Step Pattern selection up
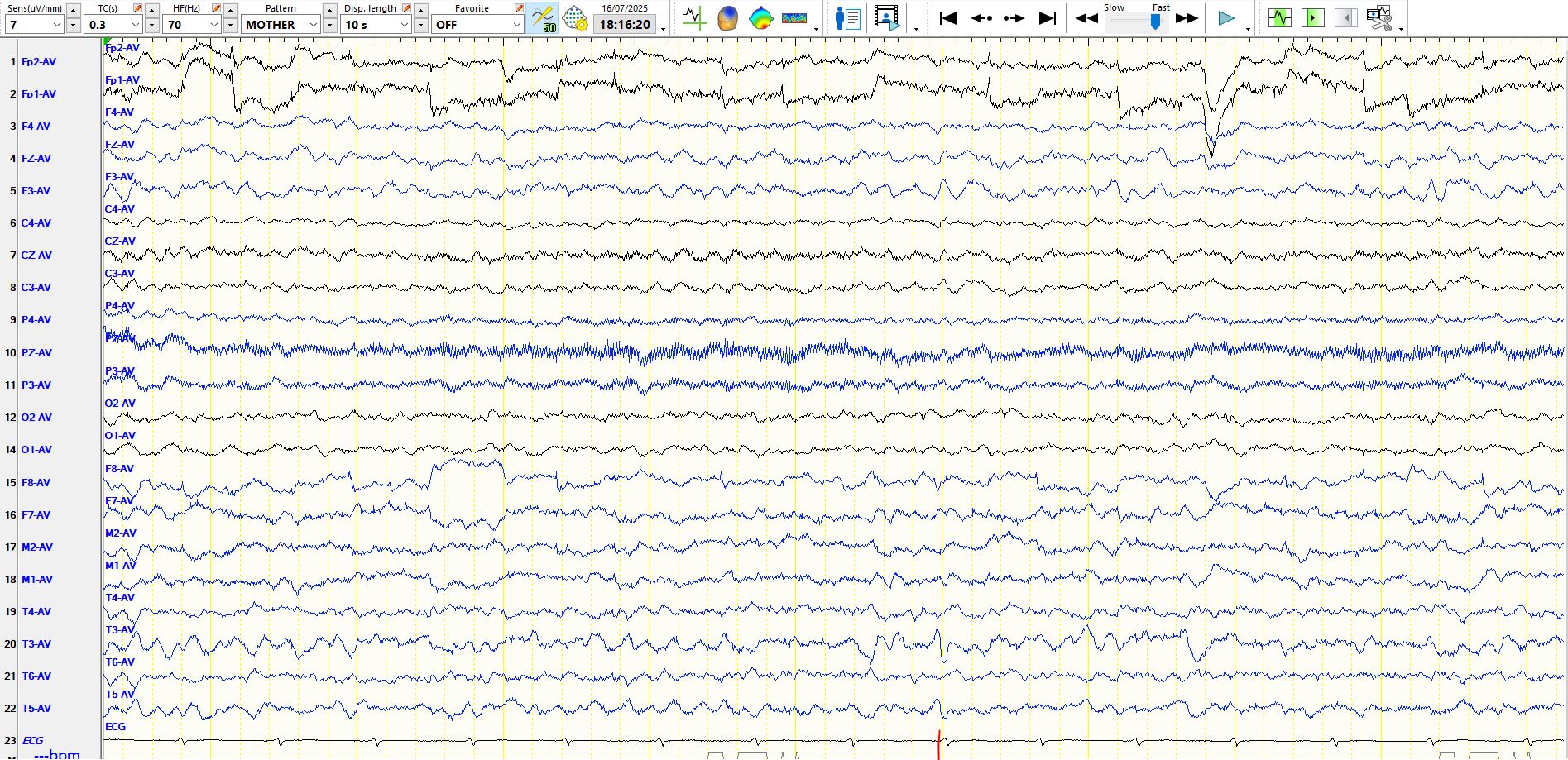This screenshot has height=760, width=1568. (329, 10)
